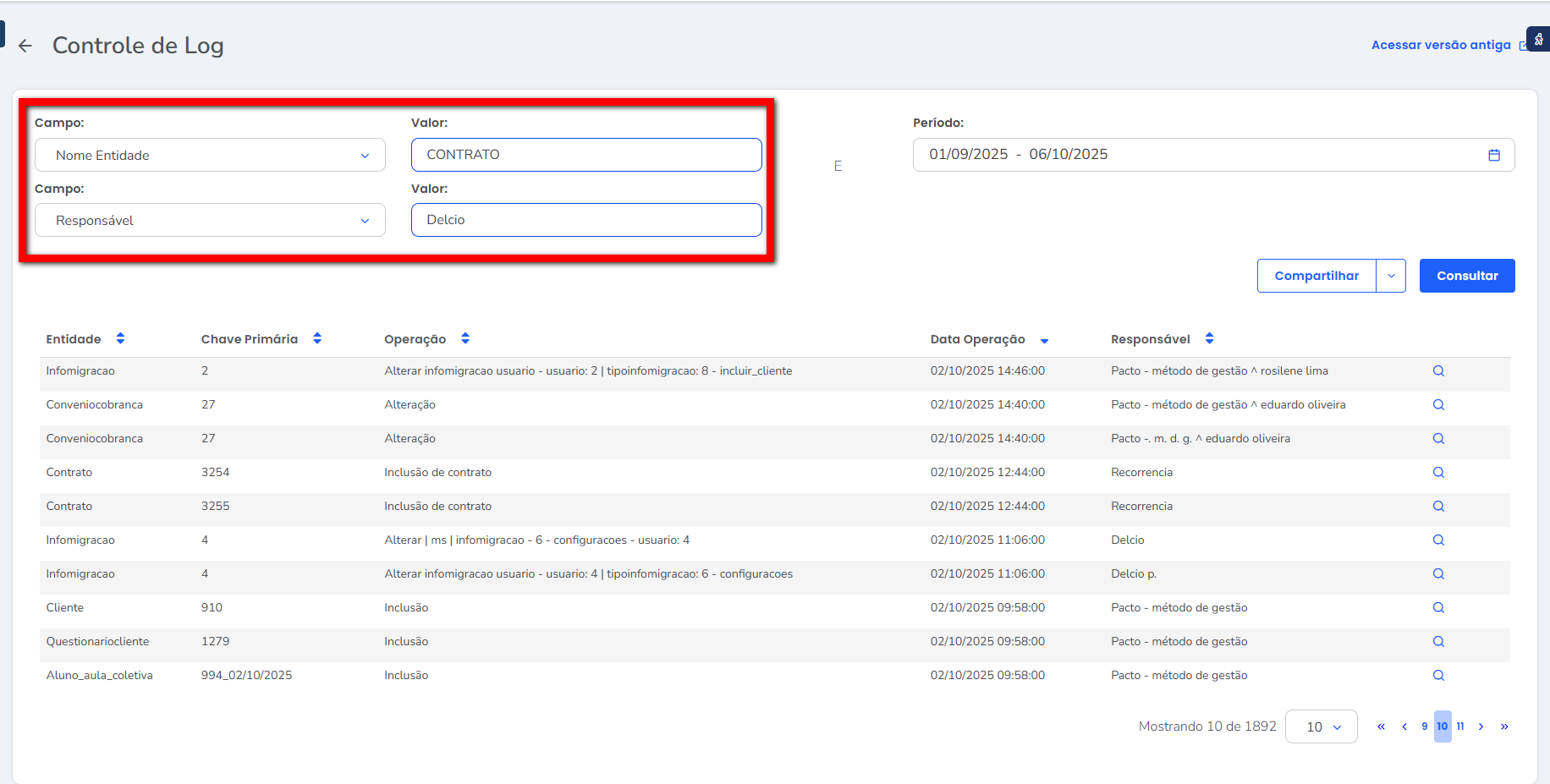Sort the Chave Primária column
The image size is (1550, 784).
[317, 338]
